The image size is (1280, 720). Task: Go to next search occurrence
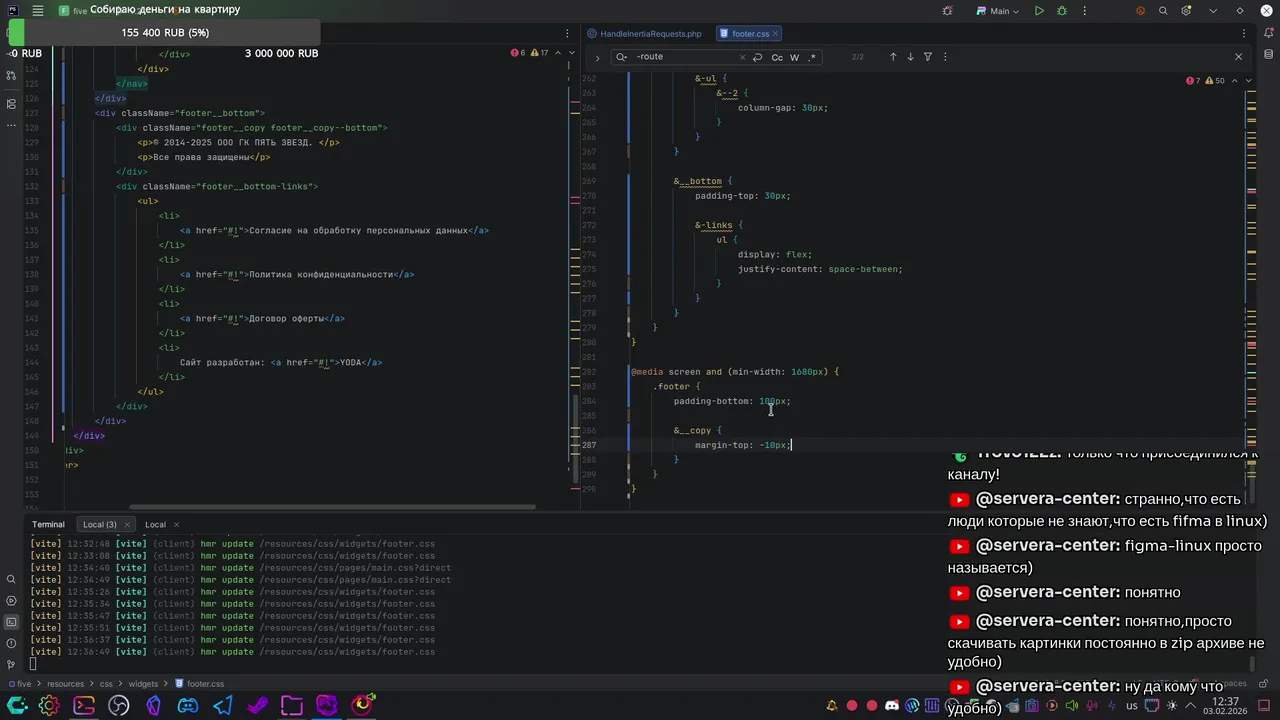click(910, 57)
